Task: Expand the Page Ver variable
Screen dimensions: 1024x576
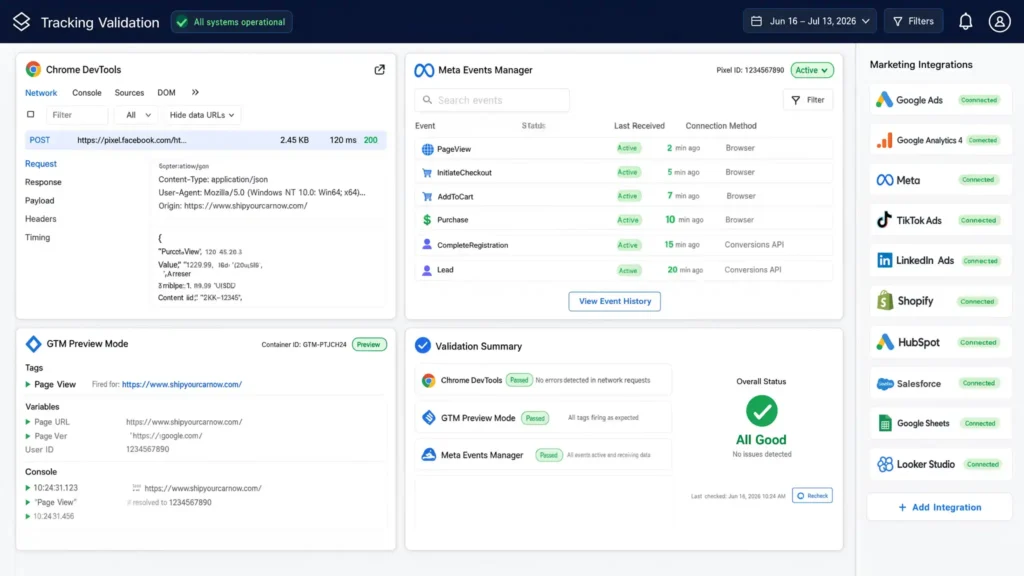Action: [x=28, y=436]
